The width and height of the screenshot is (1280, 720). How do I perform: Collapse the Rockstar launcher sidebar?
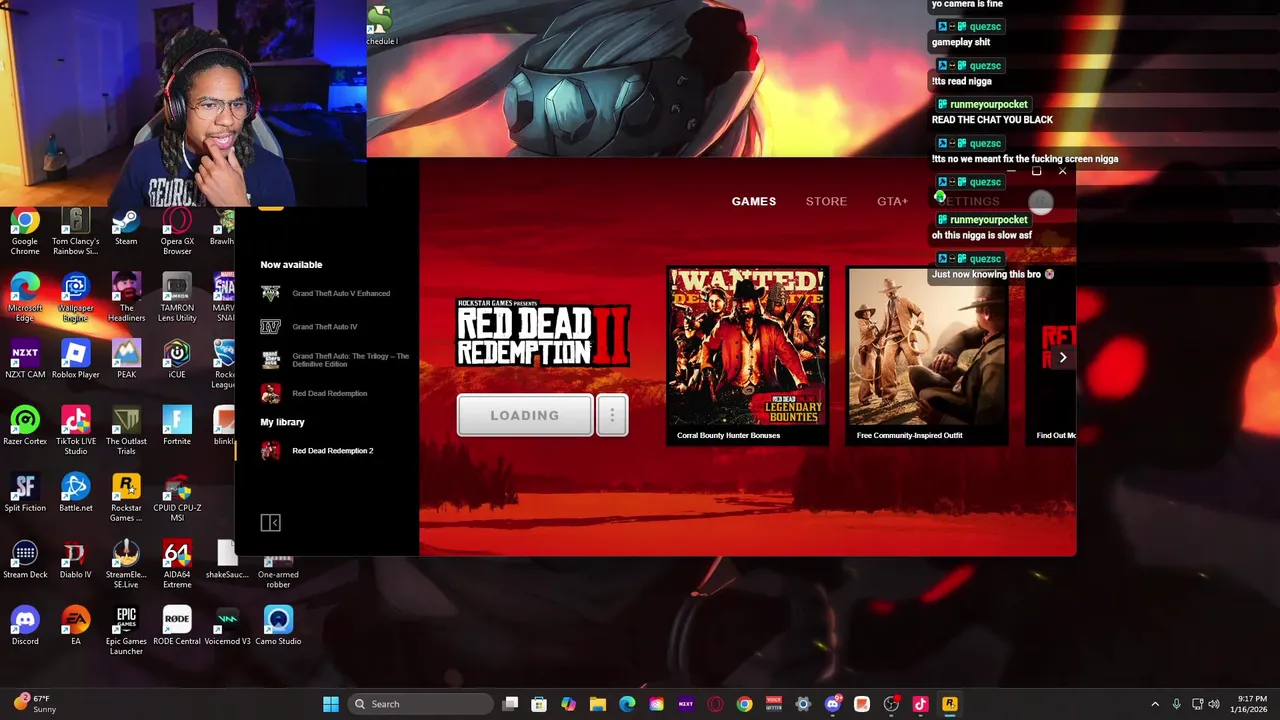pyautogui.click(x=270, y=523)
